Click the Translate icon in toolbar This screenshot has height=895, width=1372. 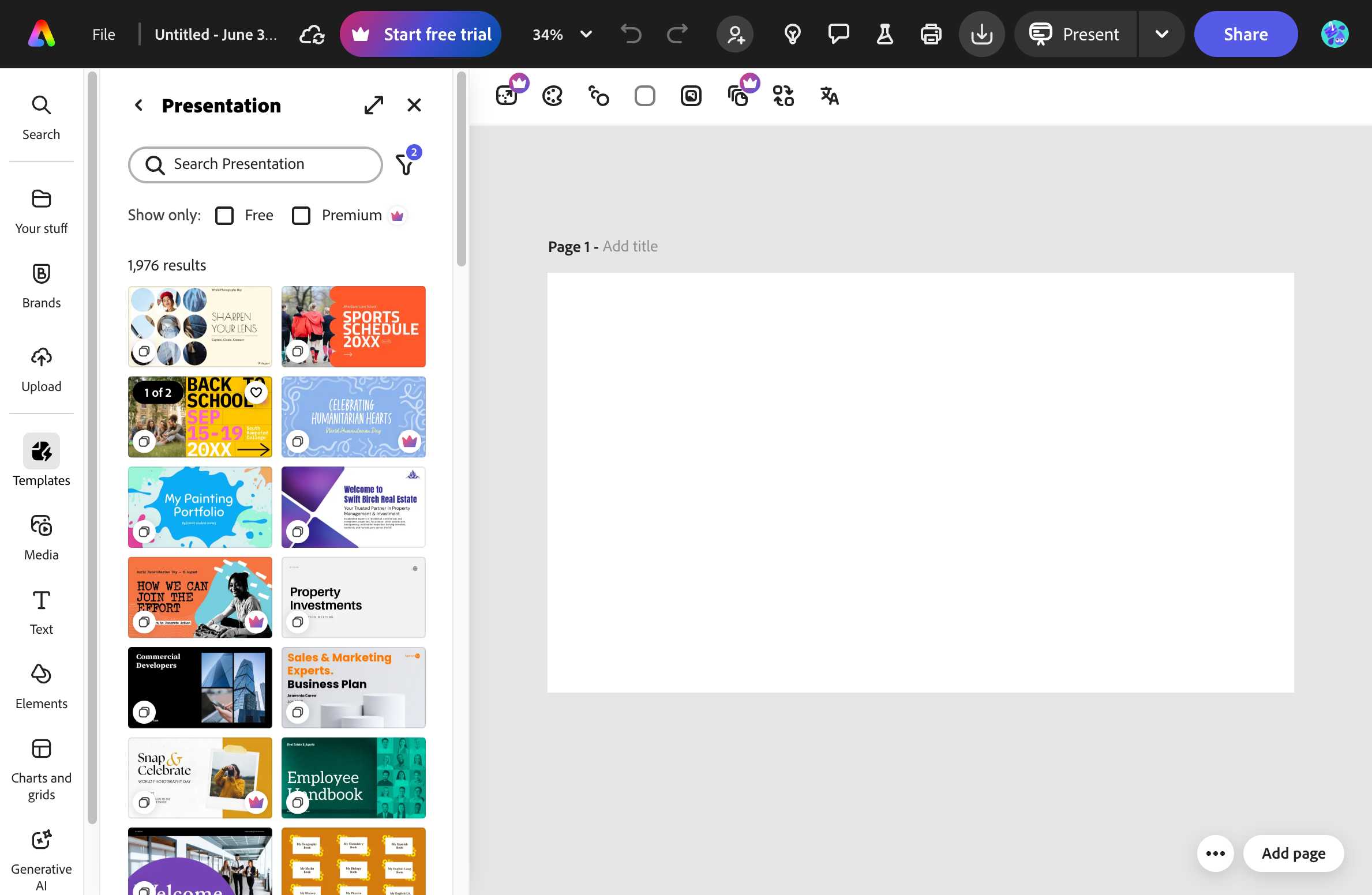click(x=829, y=96)
